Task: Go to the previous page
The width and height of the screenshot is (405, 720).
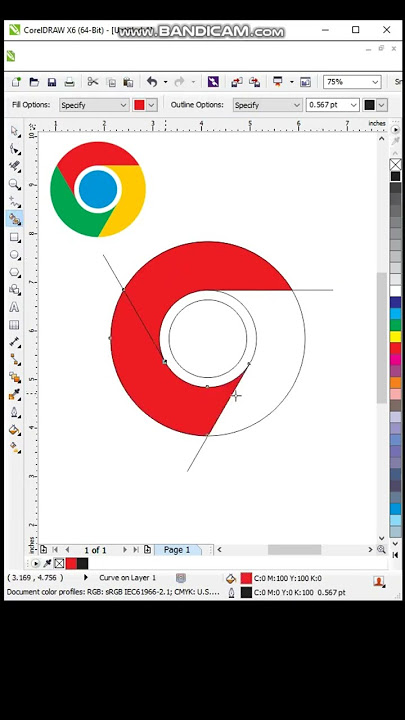Action: tap(68, 550)
